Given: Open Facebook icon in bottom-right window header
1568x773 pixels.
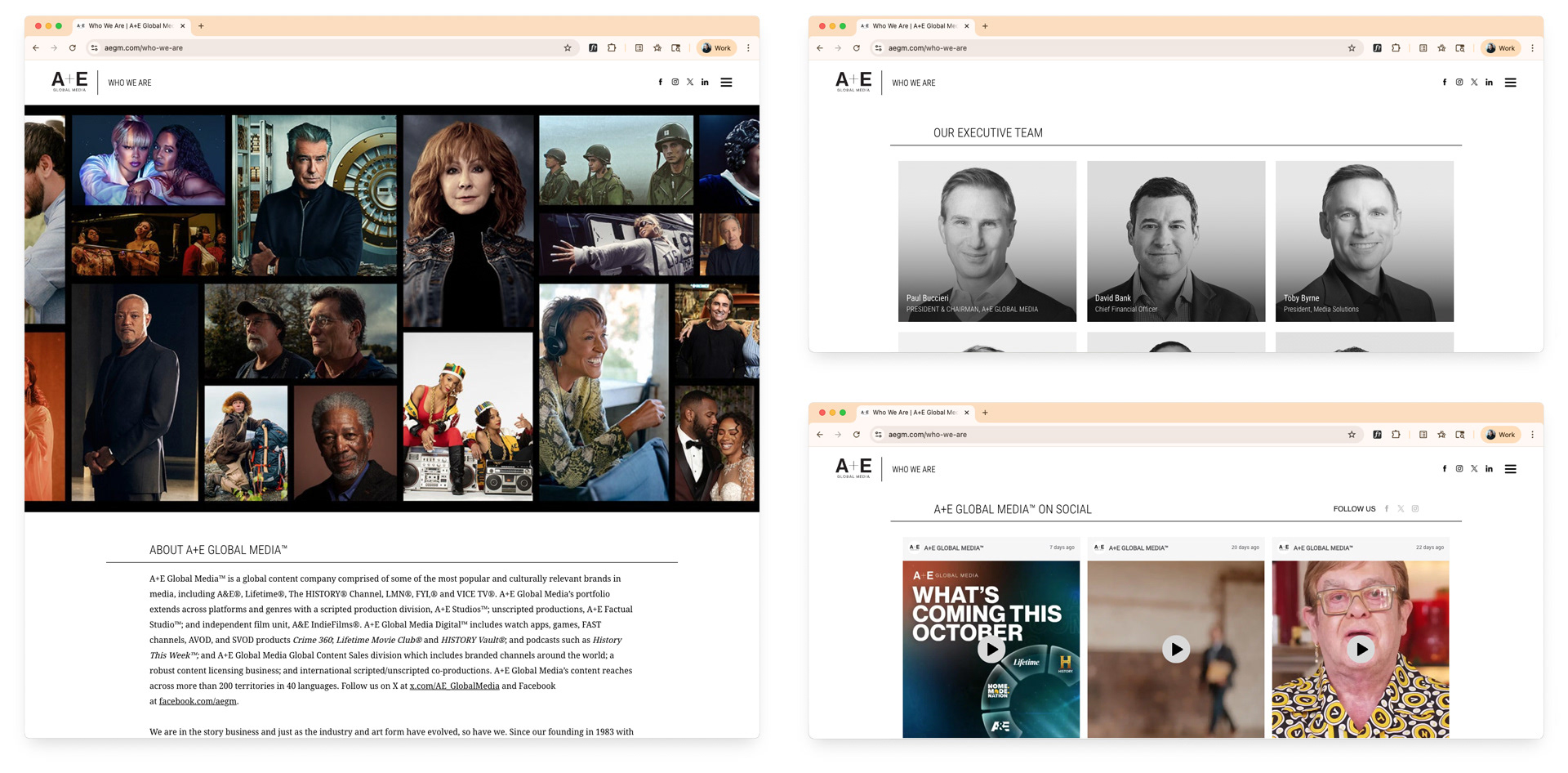Looking at the screenshot, I should tap(1444, 469).
